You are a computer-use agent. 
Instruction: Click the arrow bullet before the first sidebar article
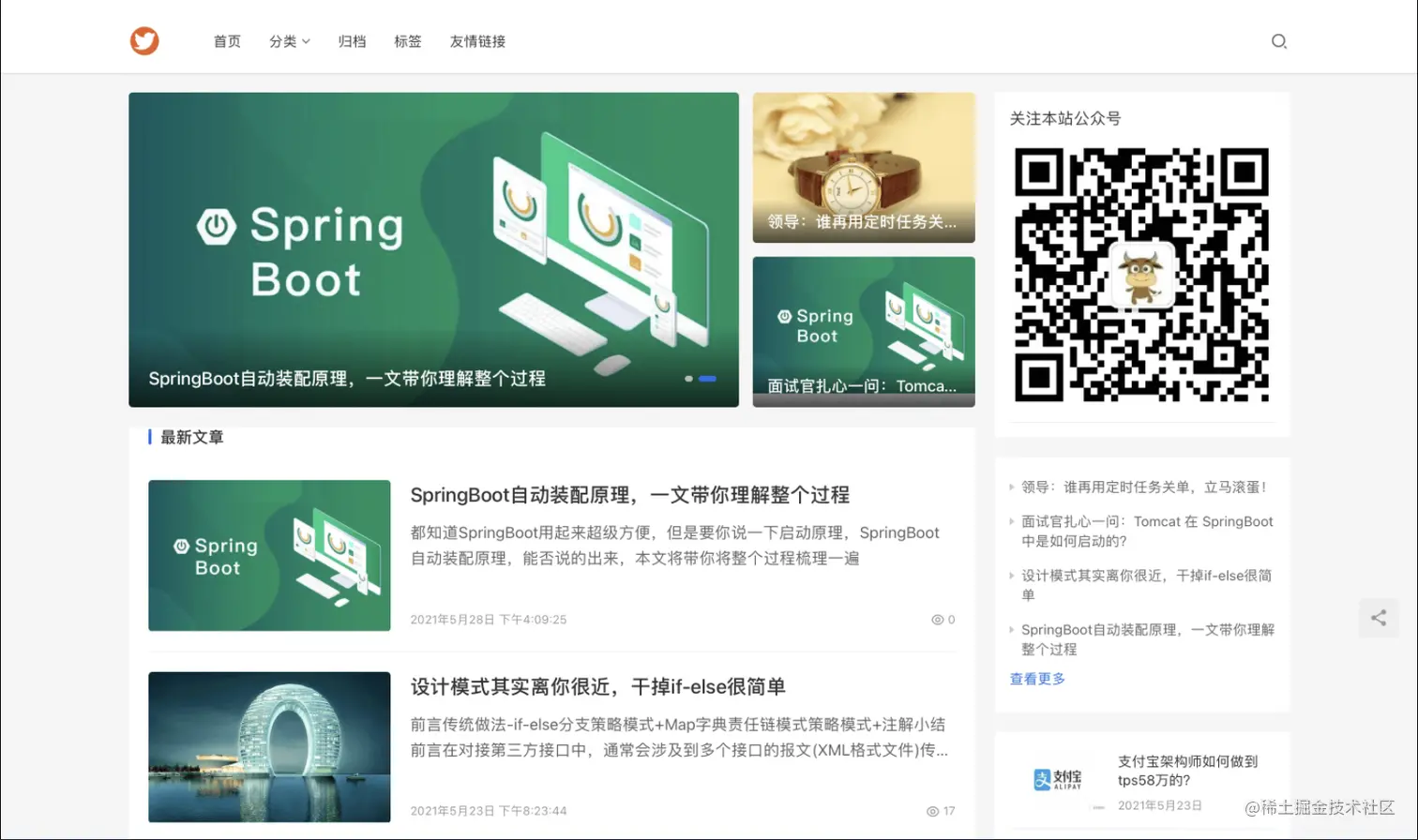click(x=1011, y=487)
